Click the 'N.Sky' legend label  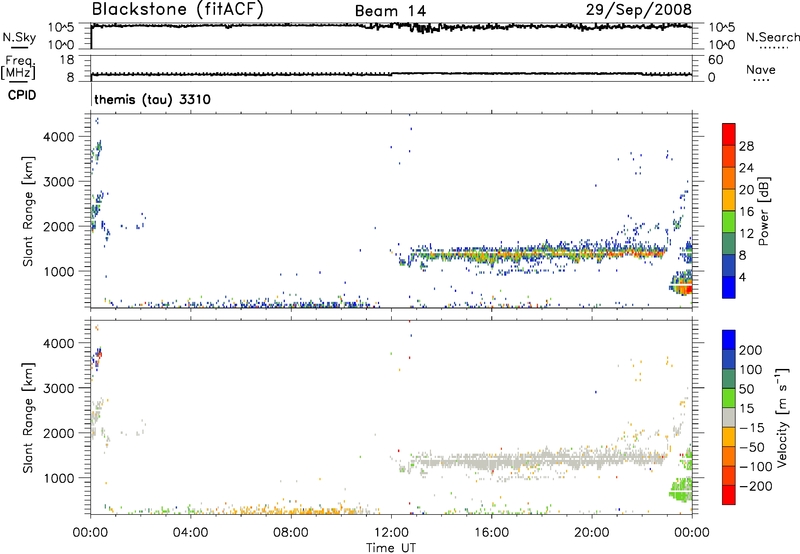coord(19,37)
